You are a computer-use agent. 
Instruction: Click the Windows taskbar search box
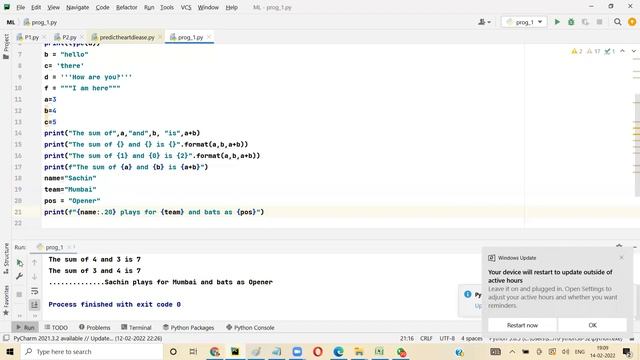point(92,351)
